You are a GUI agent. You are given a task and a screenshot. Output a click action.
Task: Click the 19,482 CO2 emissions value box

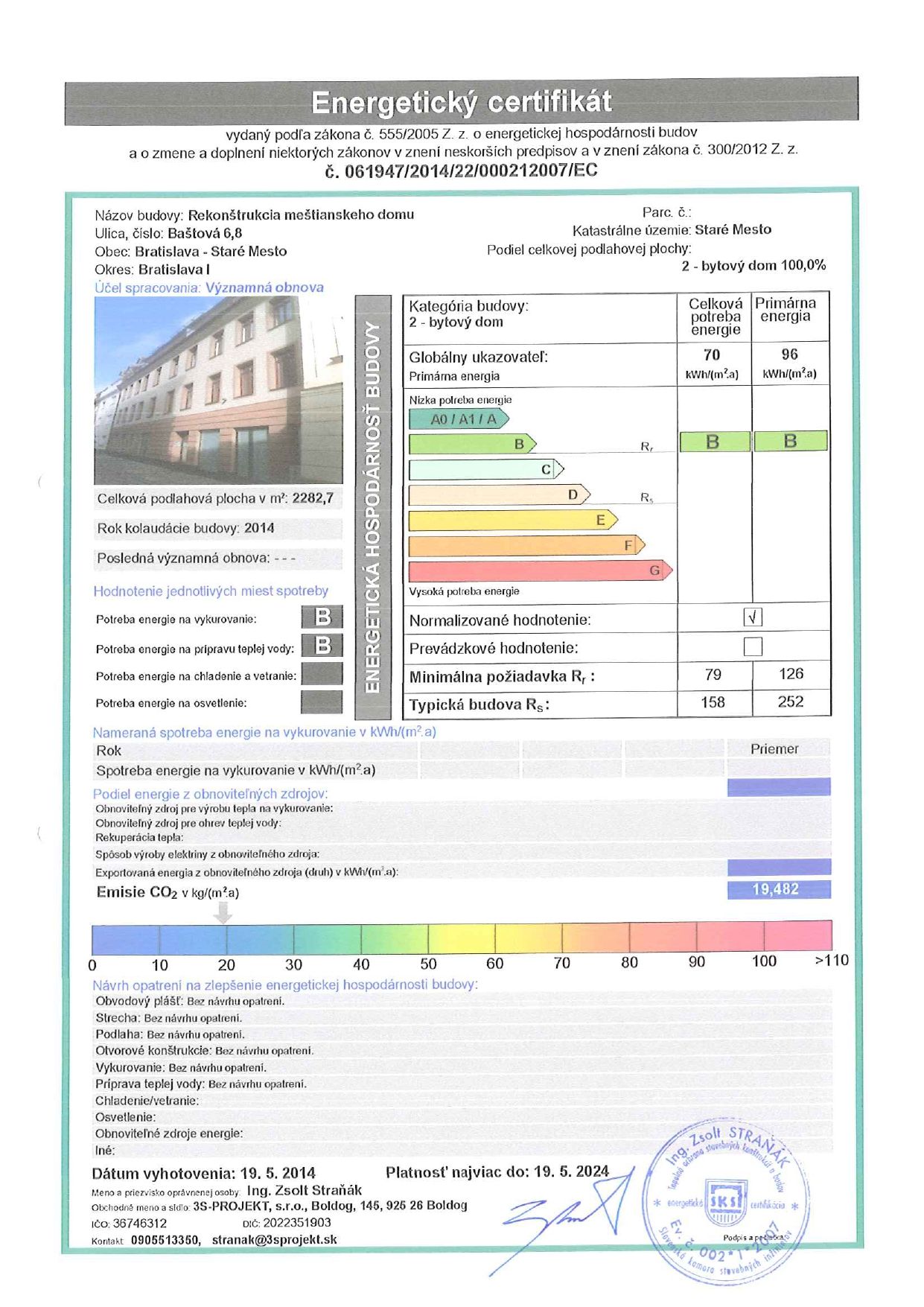778,889
